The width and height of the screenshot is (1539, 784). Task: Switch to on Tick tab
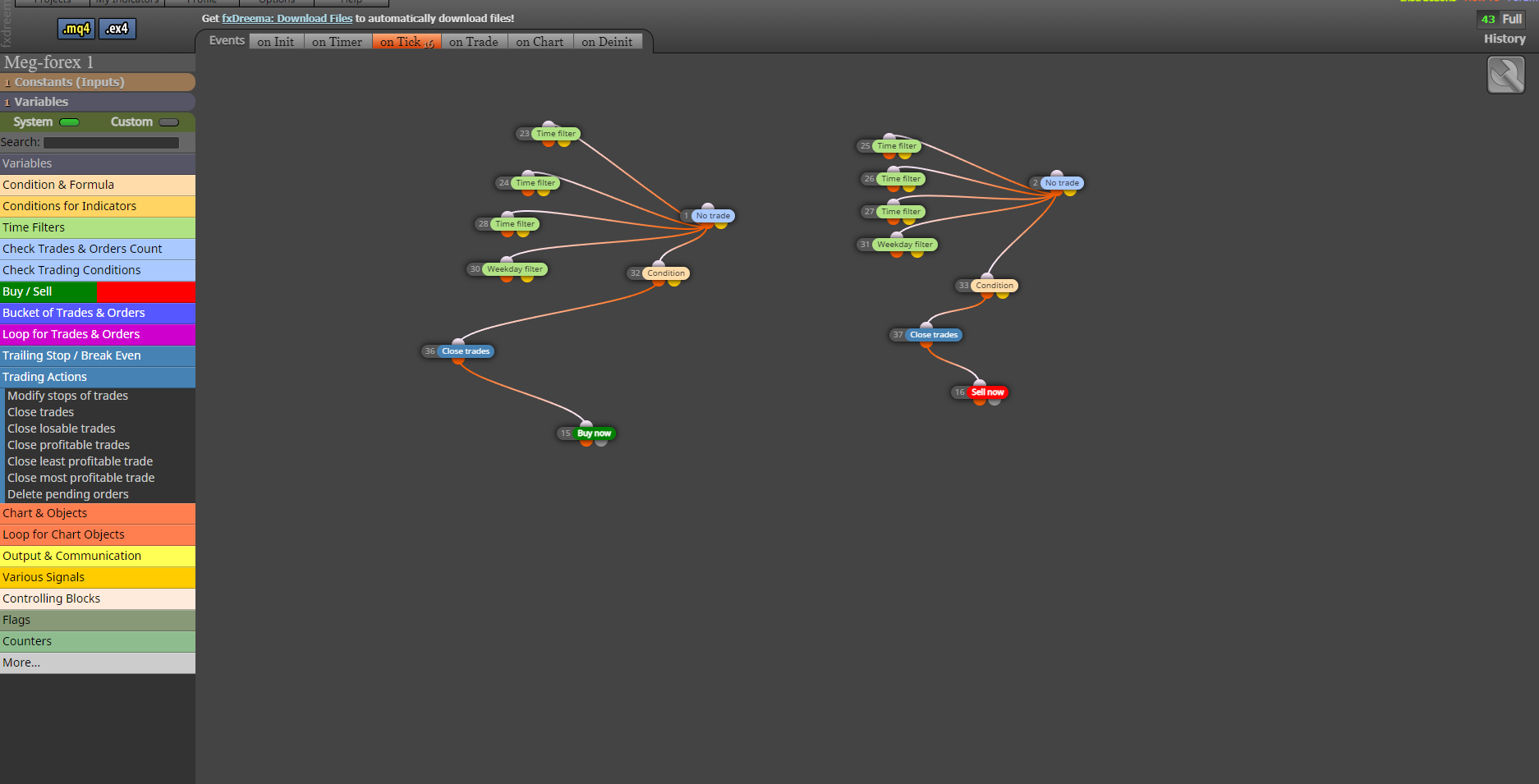(x=407, y=42)
